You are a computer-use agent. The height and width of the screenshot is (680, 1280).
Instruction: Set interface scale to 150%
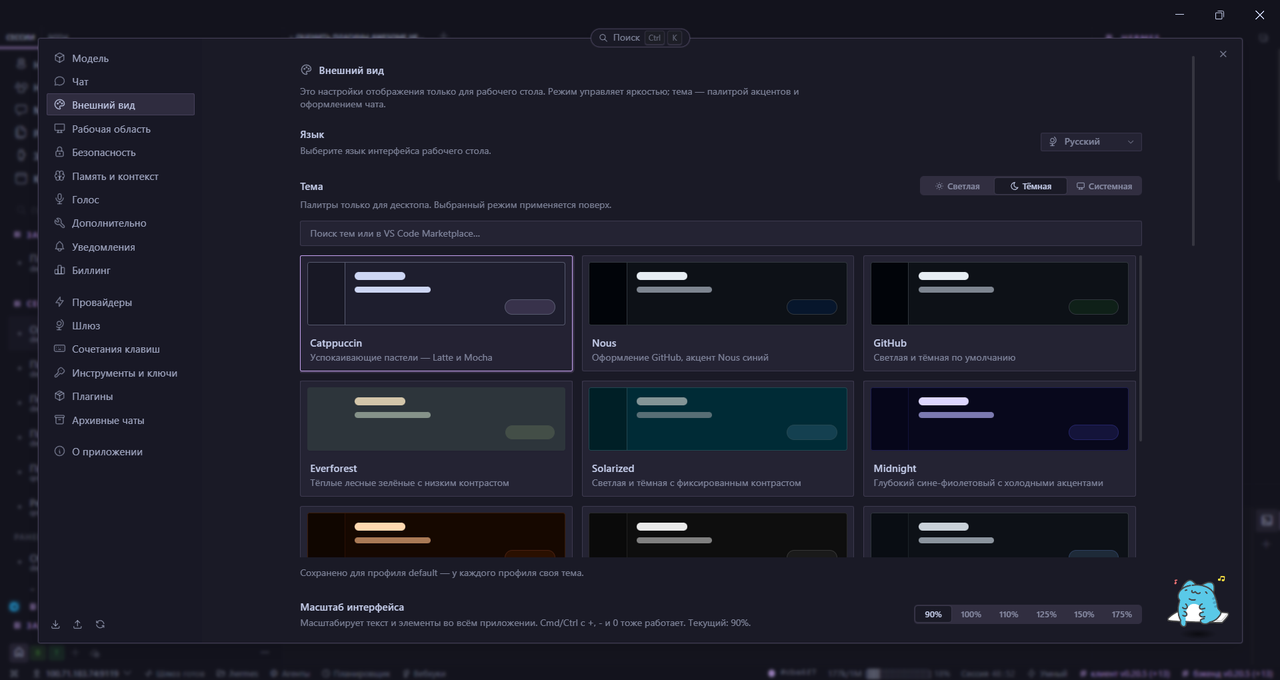point(1084,614)
